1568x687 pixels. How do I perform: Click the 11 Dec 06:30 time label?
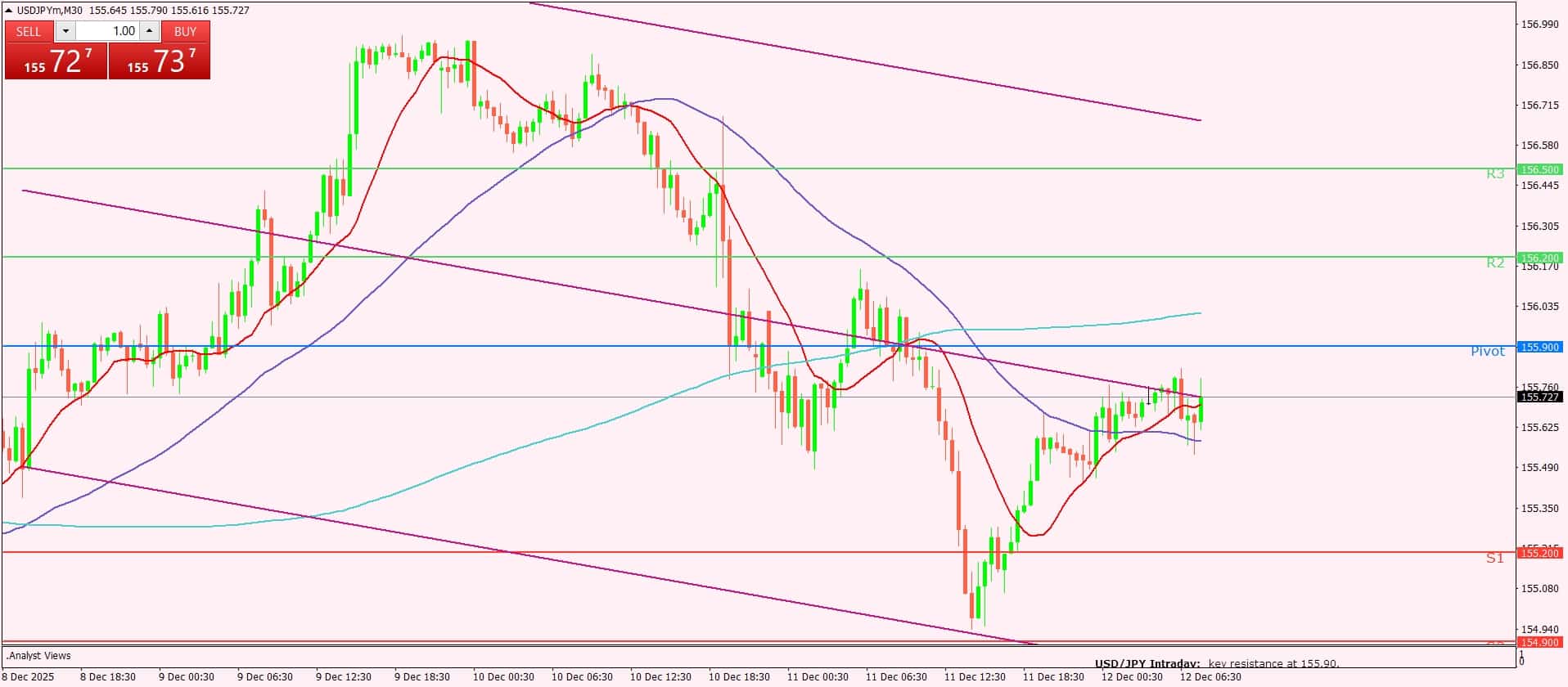click(896, 676)
